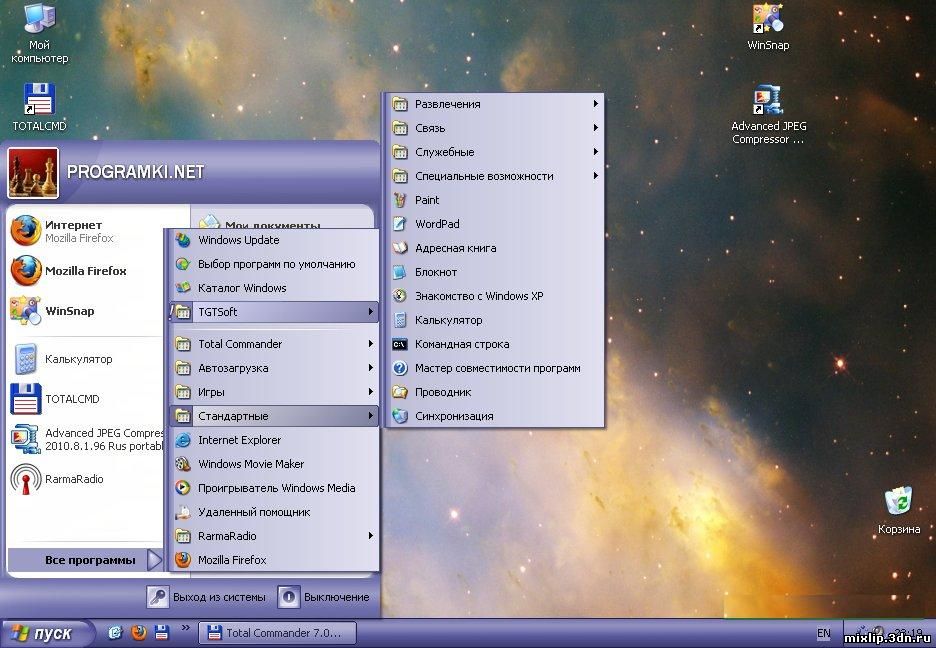Open Все программы menu

pyautogui.click(x=85, y=560)
